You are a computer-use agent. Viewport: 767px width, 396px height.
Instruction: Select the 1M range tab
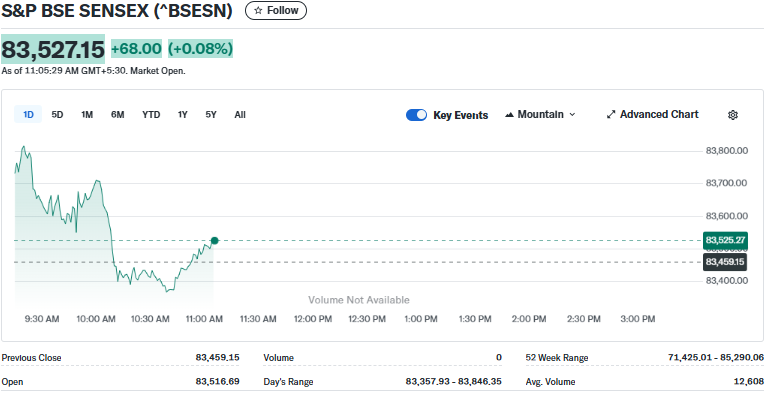coord(87,114)
